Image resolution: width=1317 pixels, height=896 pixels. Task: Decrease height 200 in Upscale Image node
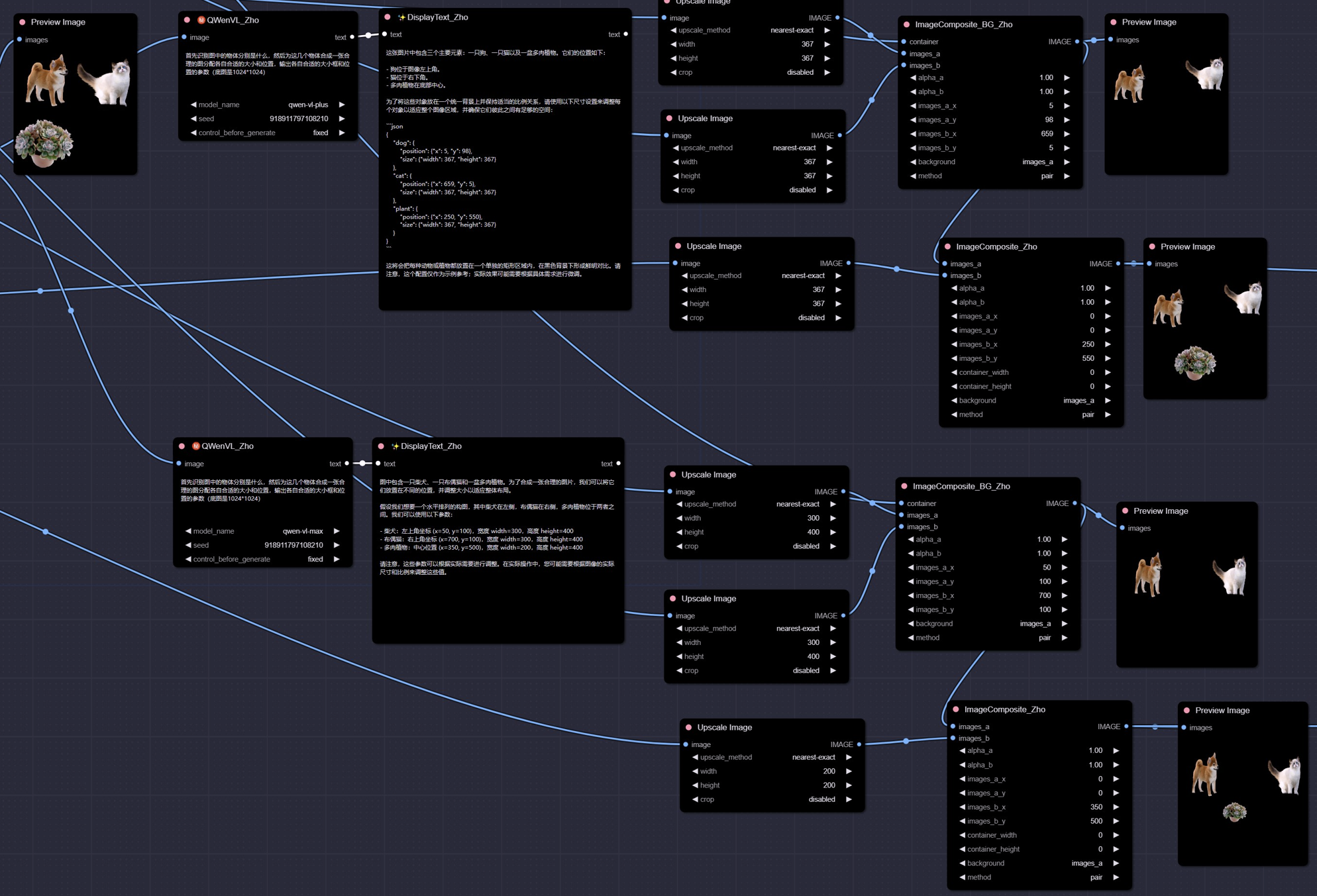coord(695,785)
